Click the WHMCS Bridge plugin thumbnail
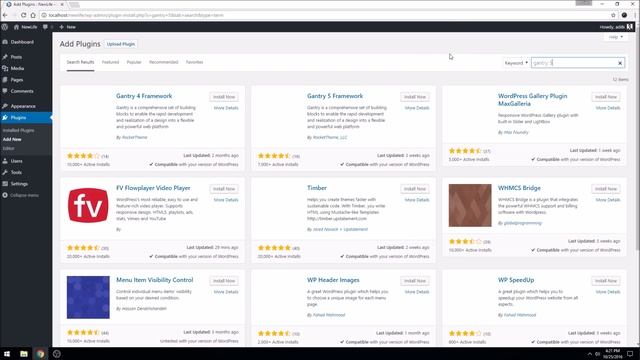Screen dimensions: 640x360 coord(470,205)
